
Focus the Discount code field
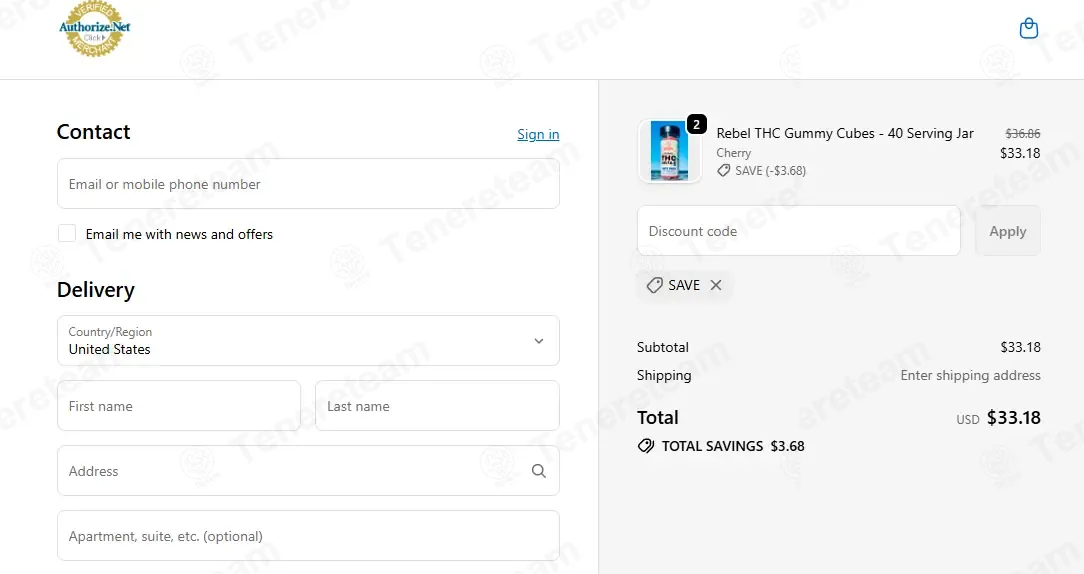click(798, 231)
